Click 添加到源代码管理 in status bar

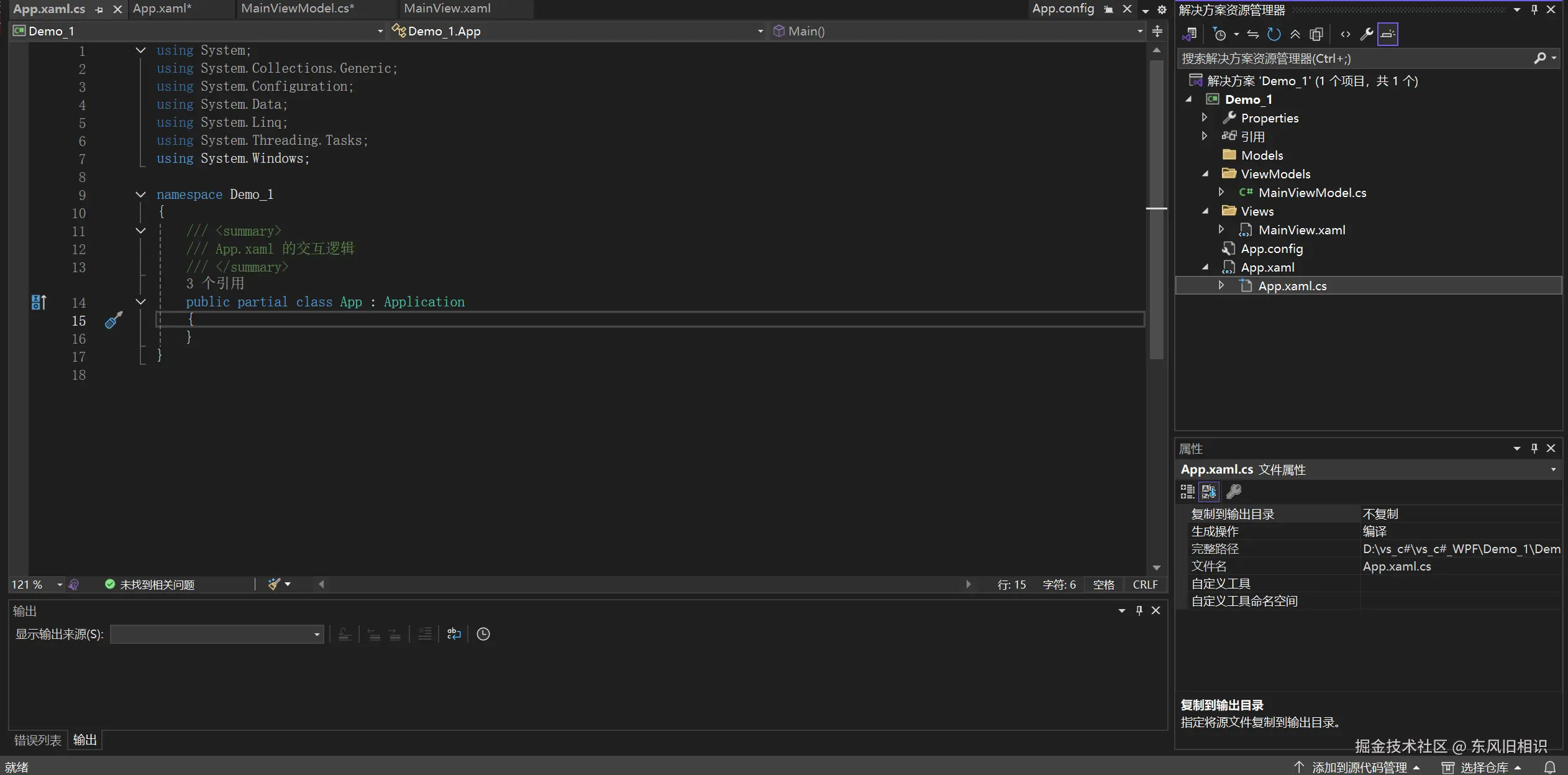click(1359, 768)
